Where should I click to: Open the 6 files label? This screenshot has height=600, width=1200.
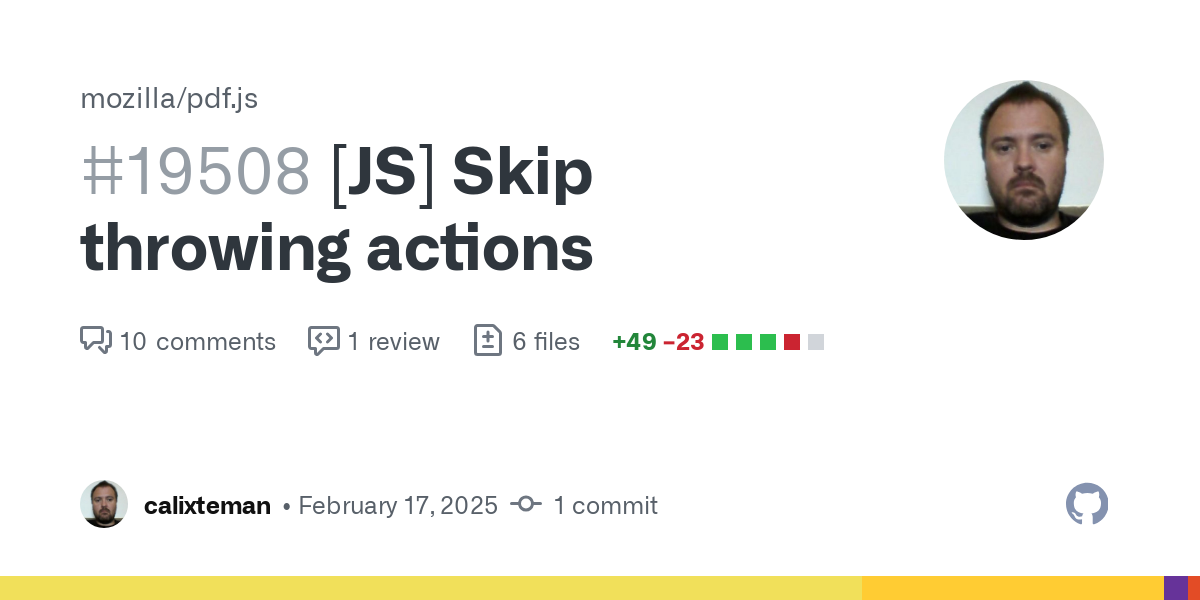click(545, 342)
